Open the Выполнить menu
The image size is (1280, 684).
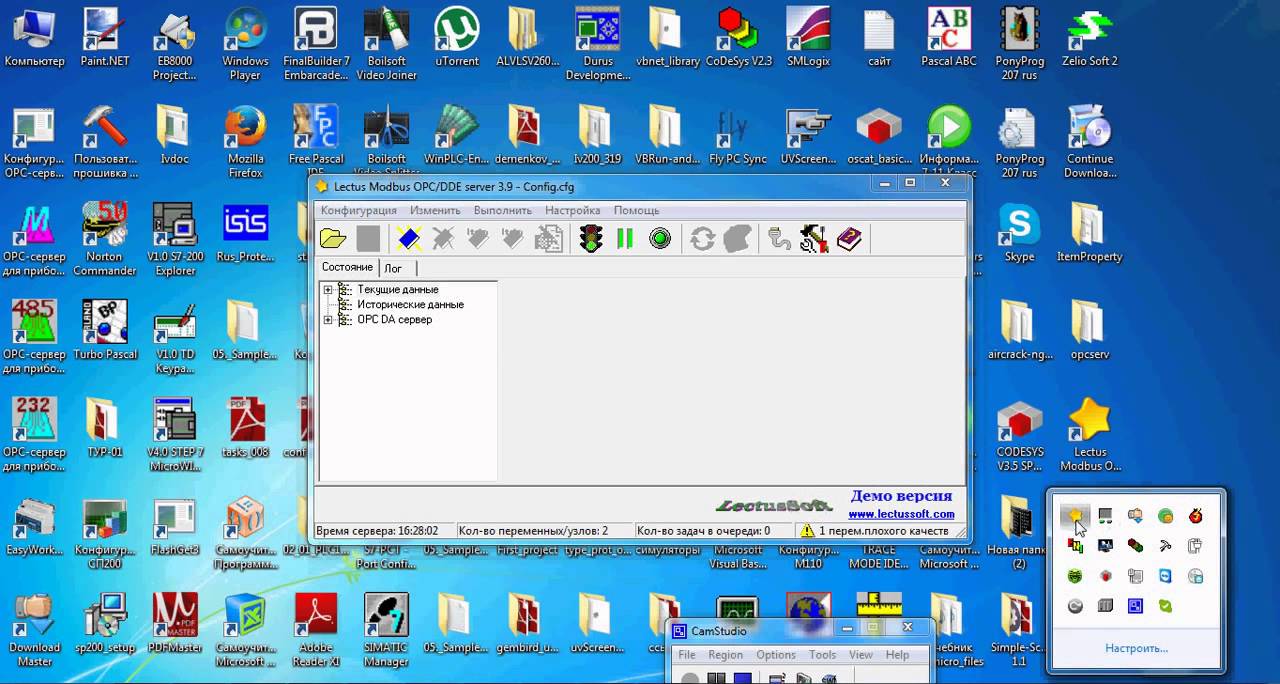coord(503,211)
